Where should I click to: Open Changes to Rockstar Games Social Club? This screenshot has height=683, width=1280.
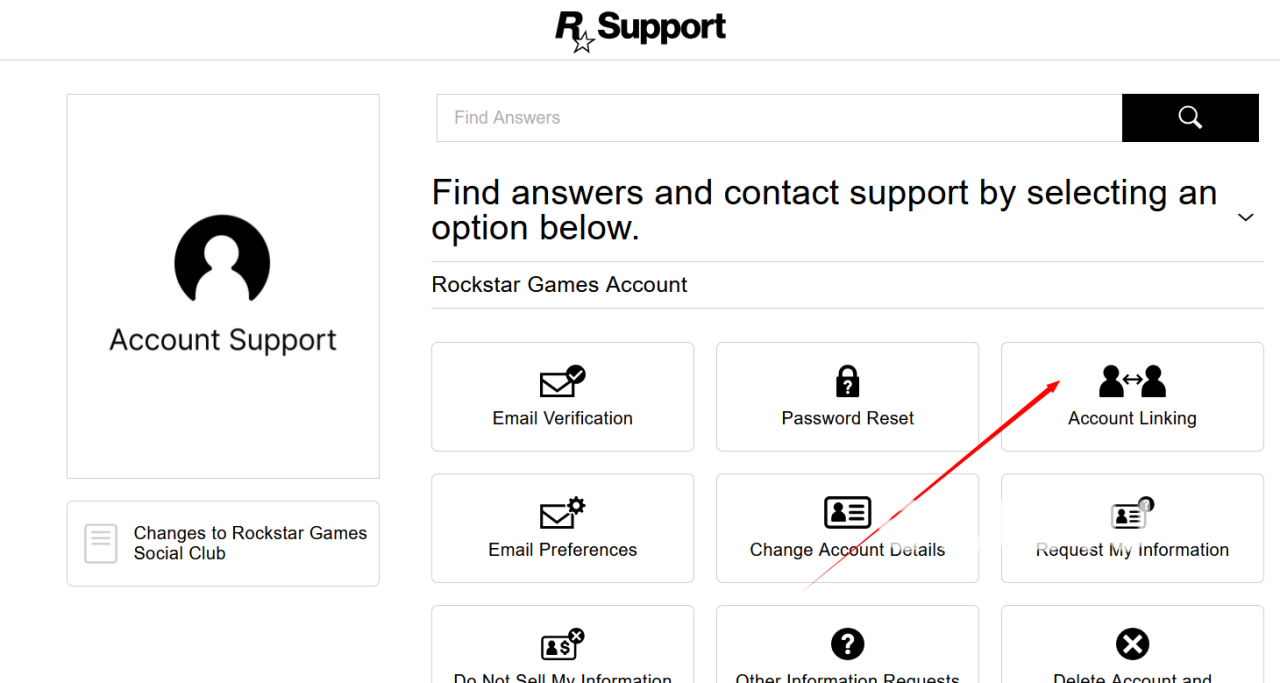[x=250, y=543]
